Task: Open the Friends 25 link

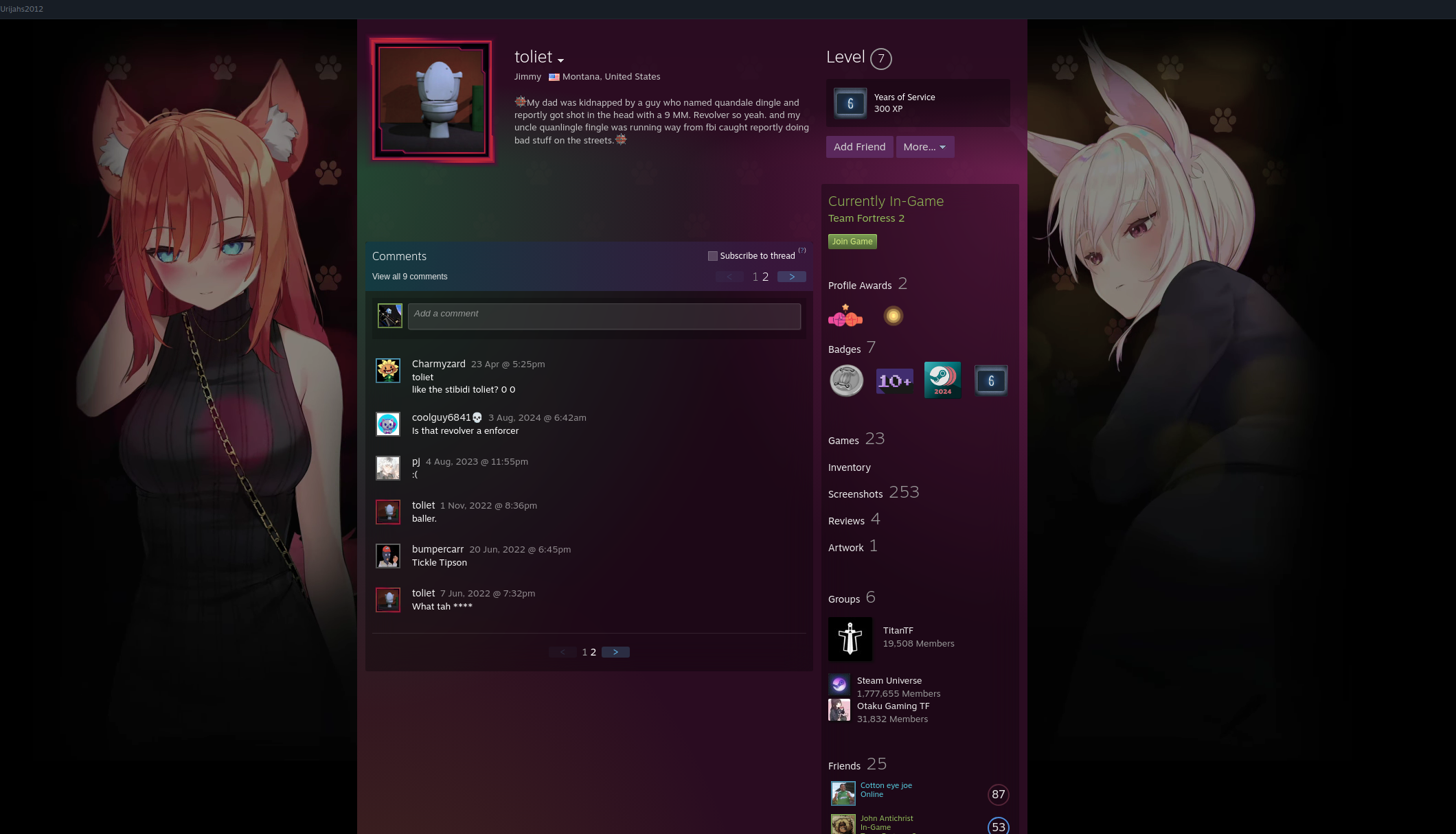Action: coord(857,765)
